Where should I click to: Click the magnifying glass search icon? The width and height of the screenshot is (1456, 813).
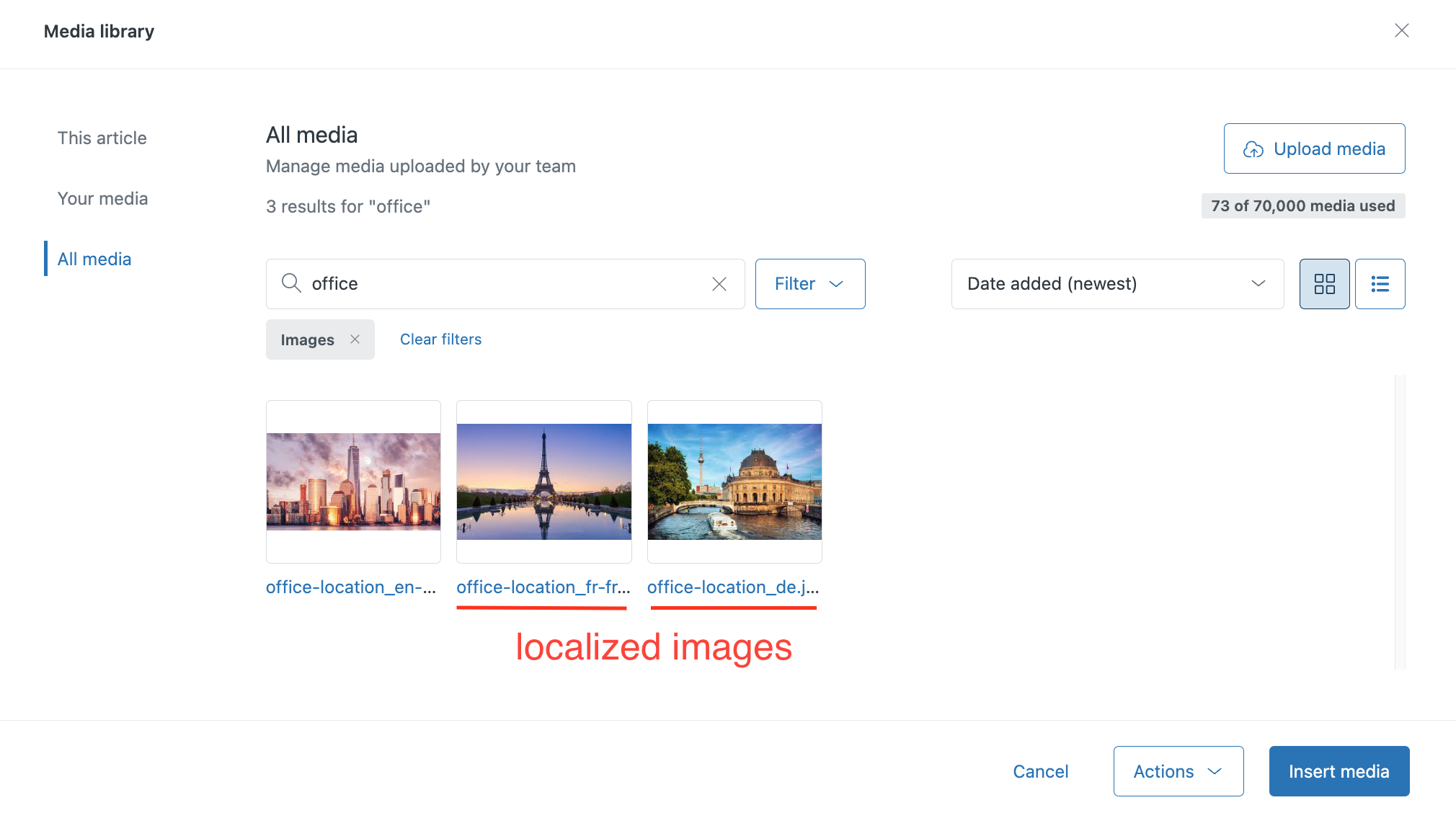(x=291, y=283)
